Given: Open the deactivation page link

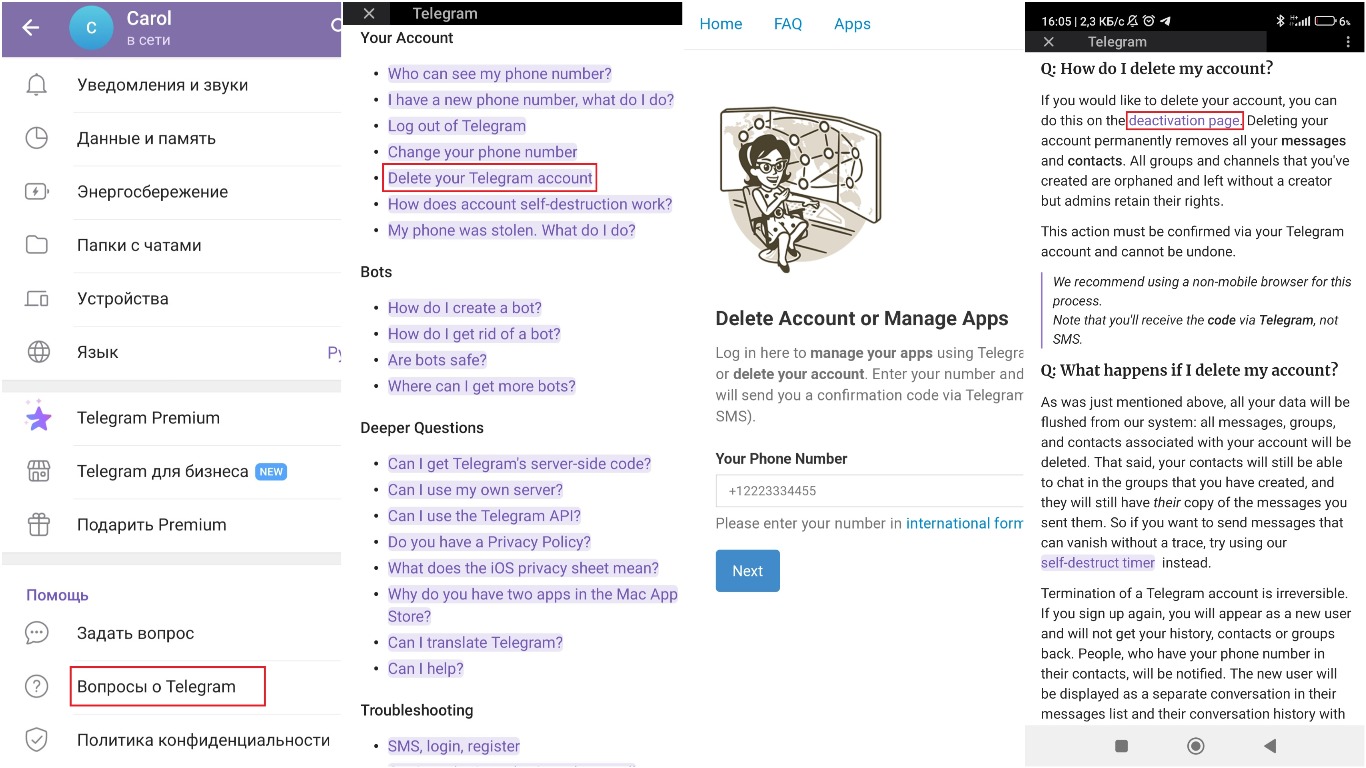Looking at the screenshot, I should [x=1185, y=120].
